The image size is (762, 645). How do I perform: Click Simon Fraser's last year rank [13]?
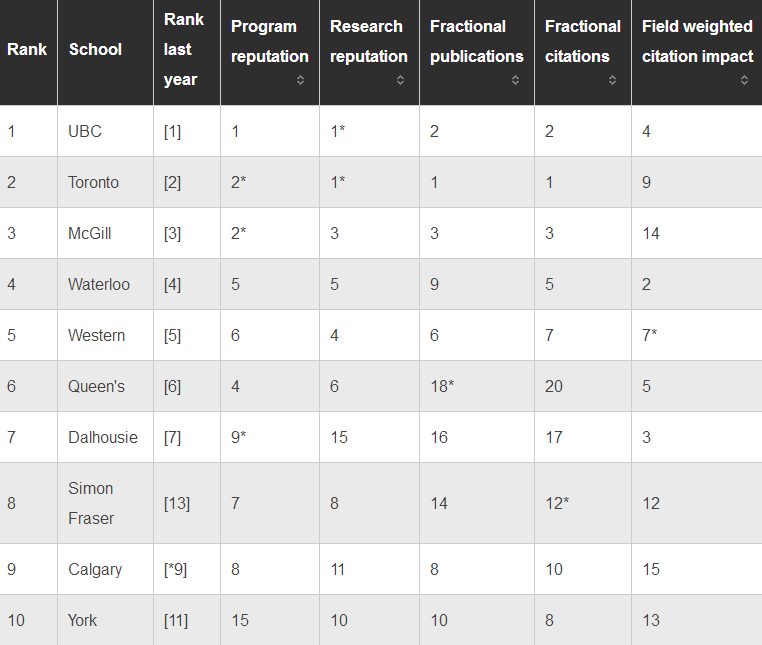tap(177, 503)
